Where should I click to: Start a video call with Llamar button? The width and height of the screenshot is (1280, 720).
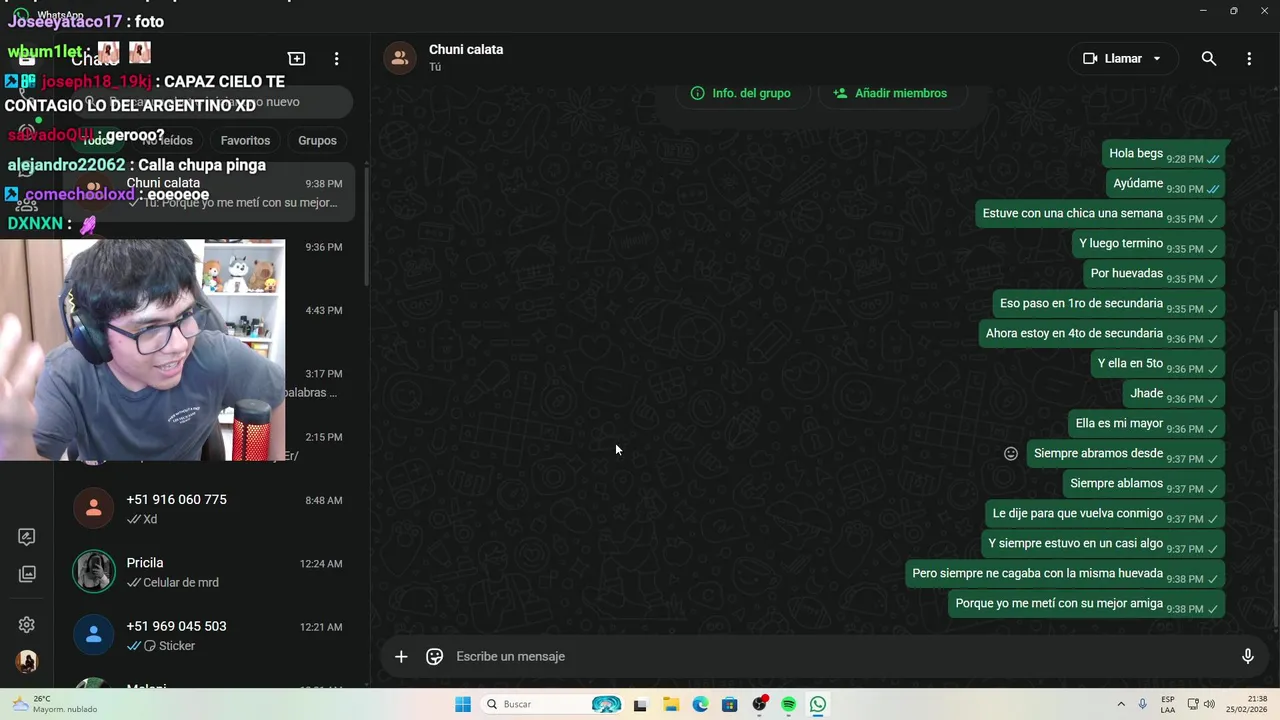(1112, 58)
